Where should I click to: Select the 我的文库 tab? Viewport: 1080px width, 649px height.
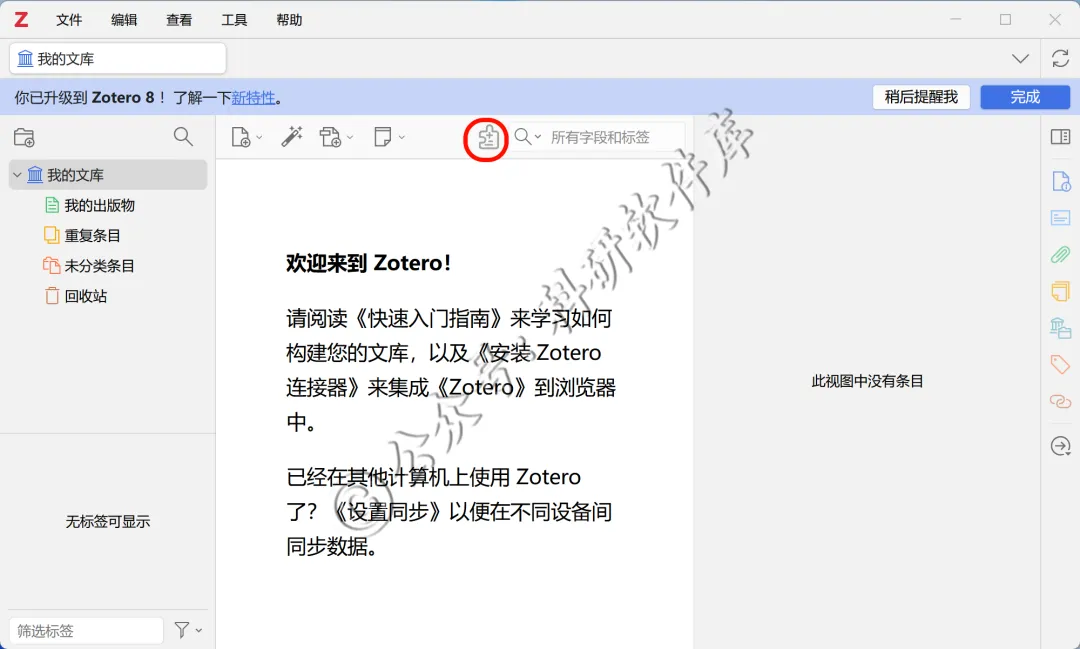tap(118, 59)
